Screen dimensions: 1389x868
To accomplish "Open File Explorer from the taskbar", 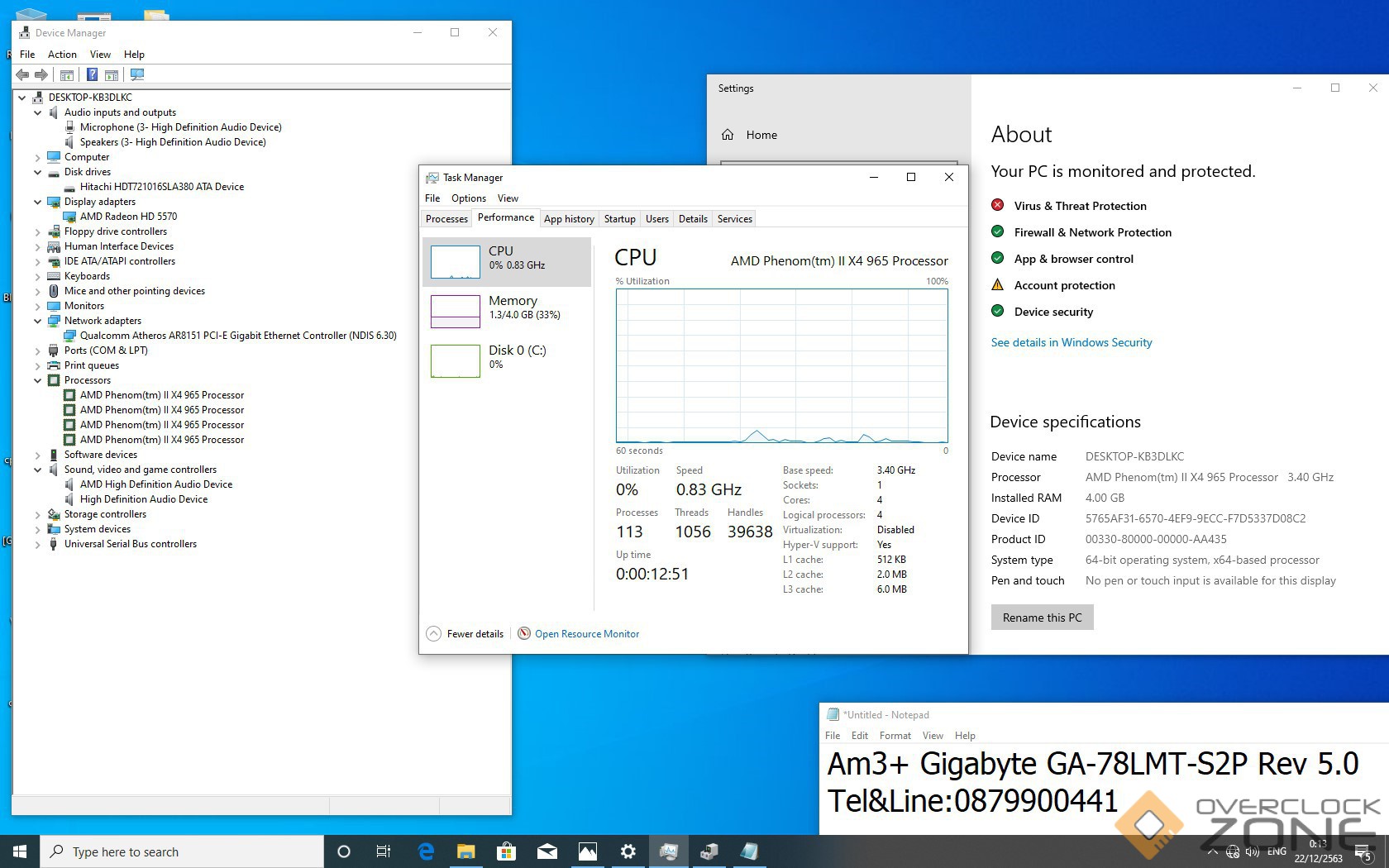I will 466,851.
